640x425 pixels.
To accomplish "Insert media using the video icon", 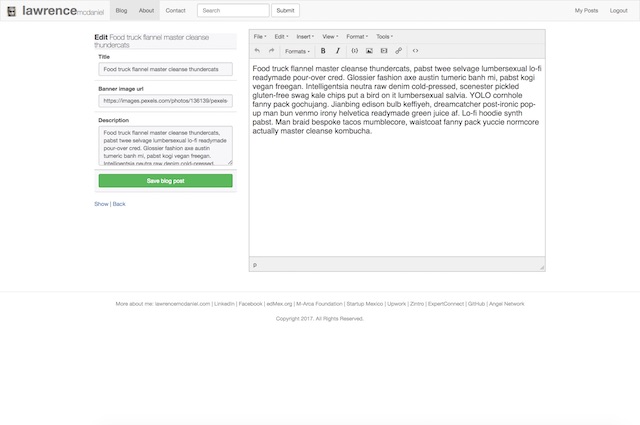I will coord(384,51).
